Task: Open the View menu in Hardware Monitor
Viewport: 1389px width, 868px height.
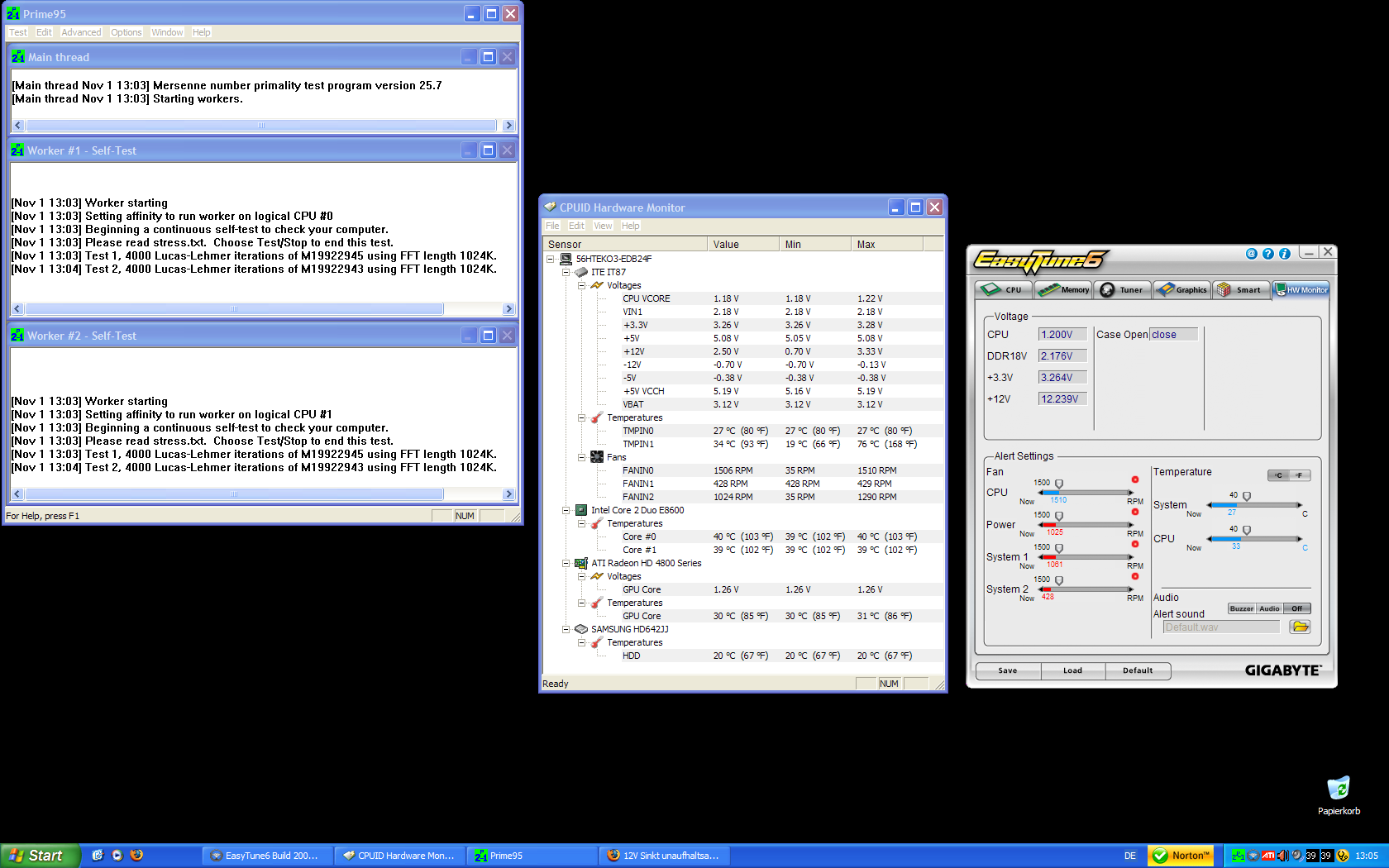Action: pos(603,226)
